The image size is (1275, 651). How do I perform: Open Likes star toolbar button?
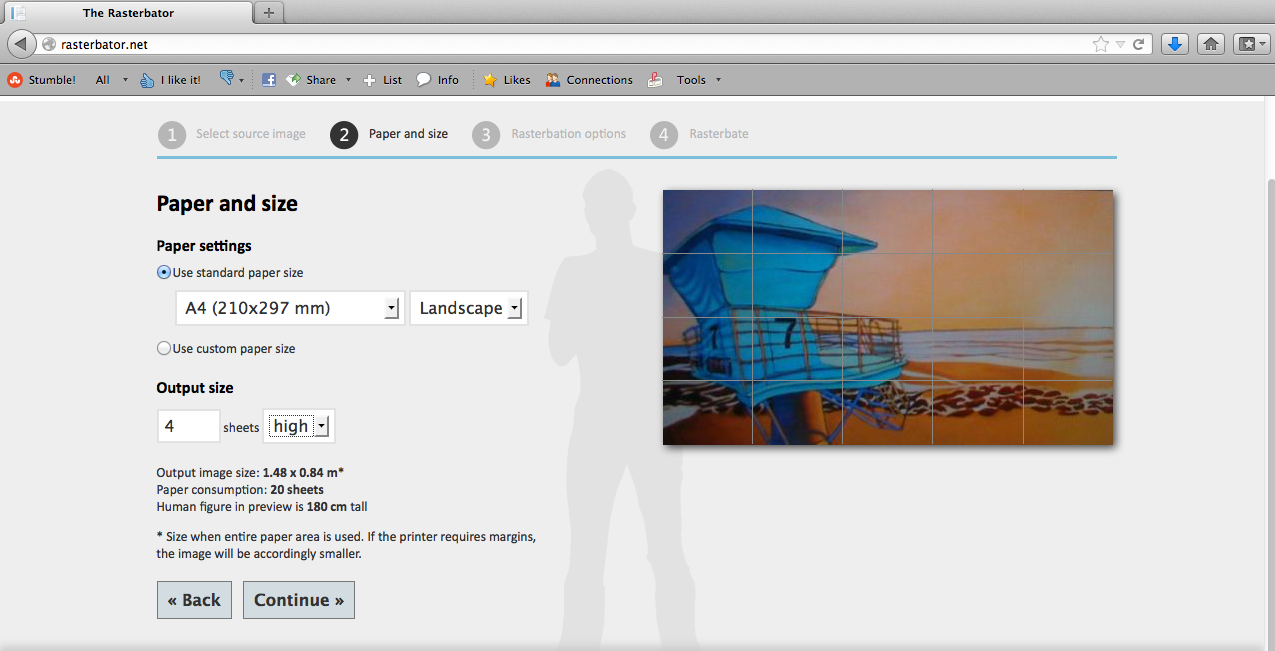click(507, 80)
